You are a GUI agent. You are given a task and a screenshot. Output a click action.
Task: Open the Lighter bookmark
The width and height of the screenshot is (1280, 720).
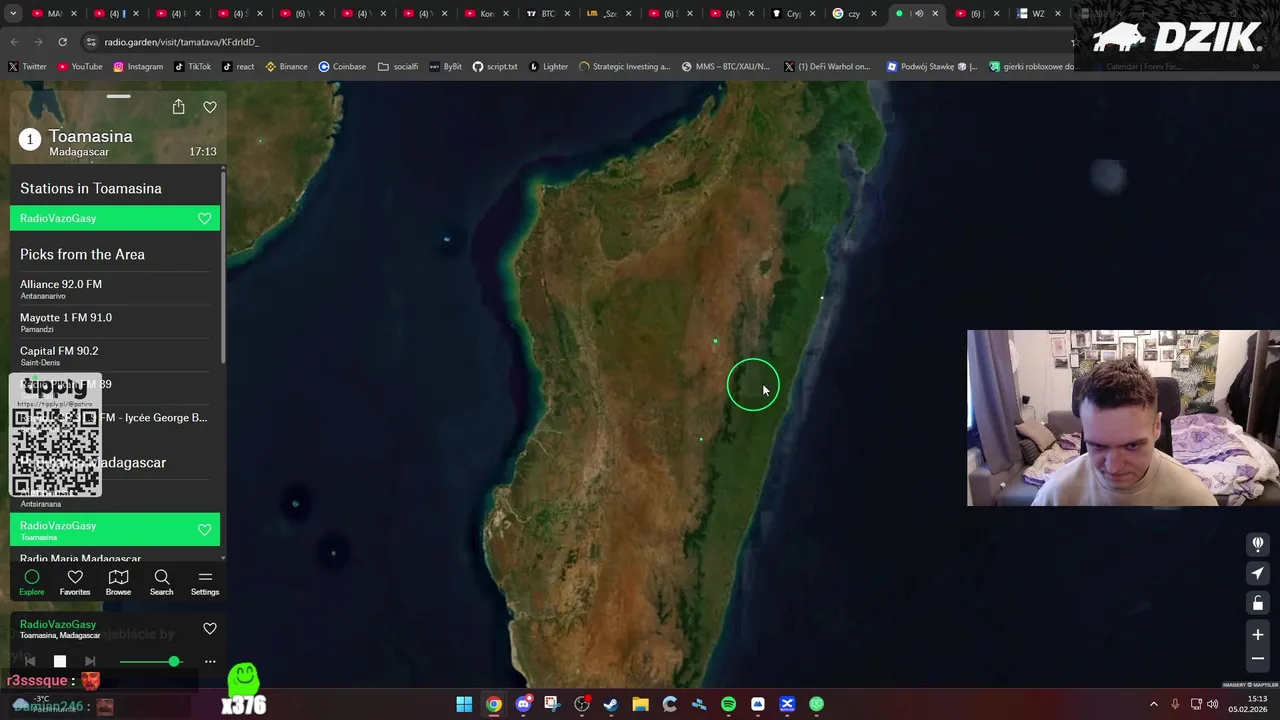[548, 67]
